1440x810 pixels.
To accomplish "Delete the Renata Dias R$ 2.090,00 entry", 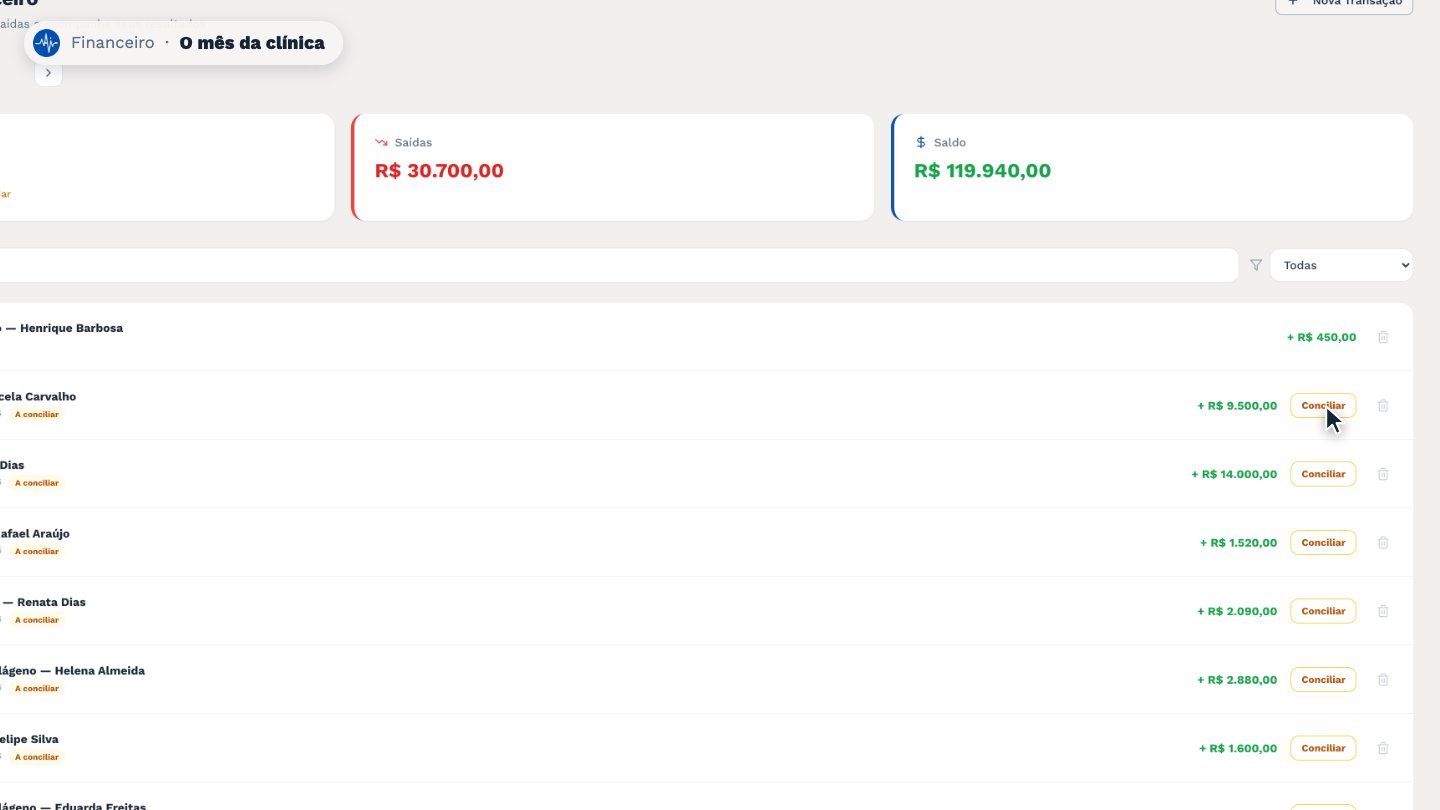I will tap(1383, 611).
